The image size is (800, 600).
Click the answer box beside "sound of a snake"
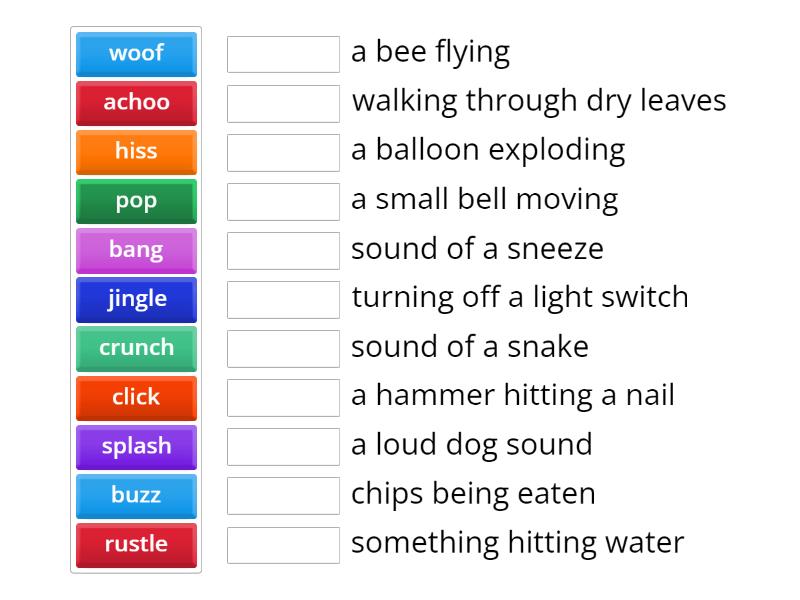click(283, 348)
